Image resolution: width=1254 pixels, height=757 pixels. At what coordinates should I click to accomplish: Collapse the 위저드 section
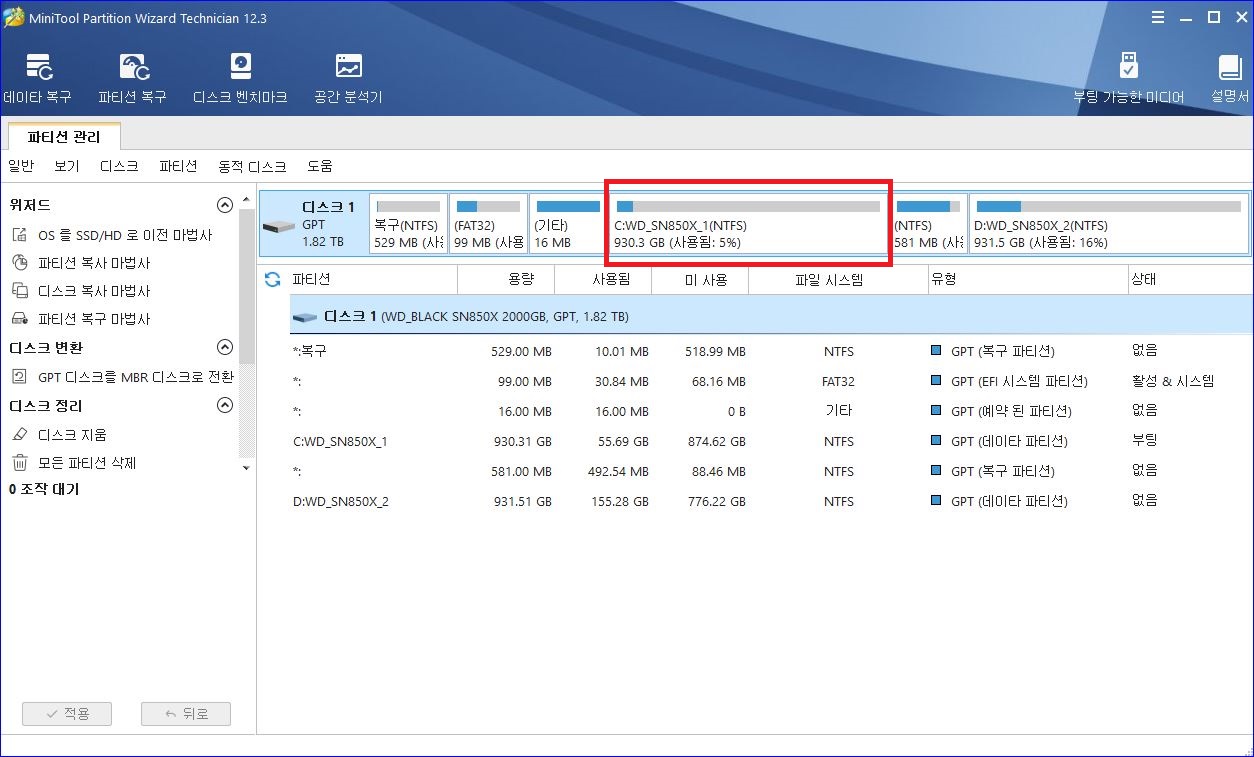pos(225,205)
